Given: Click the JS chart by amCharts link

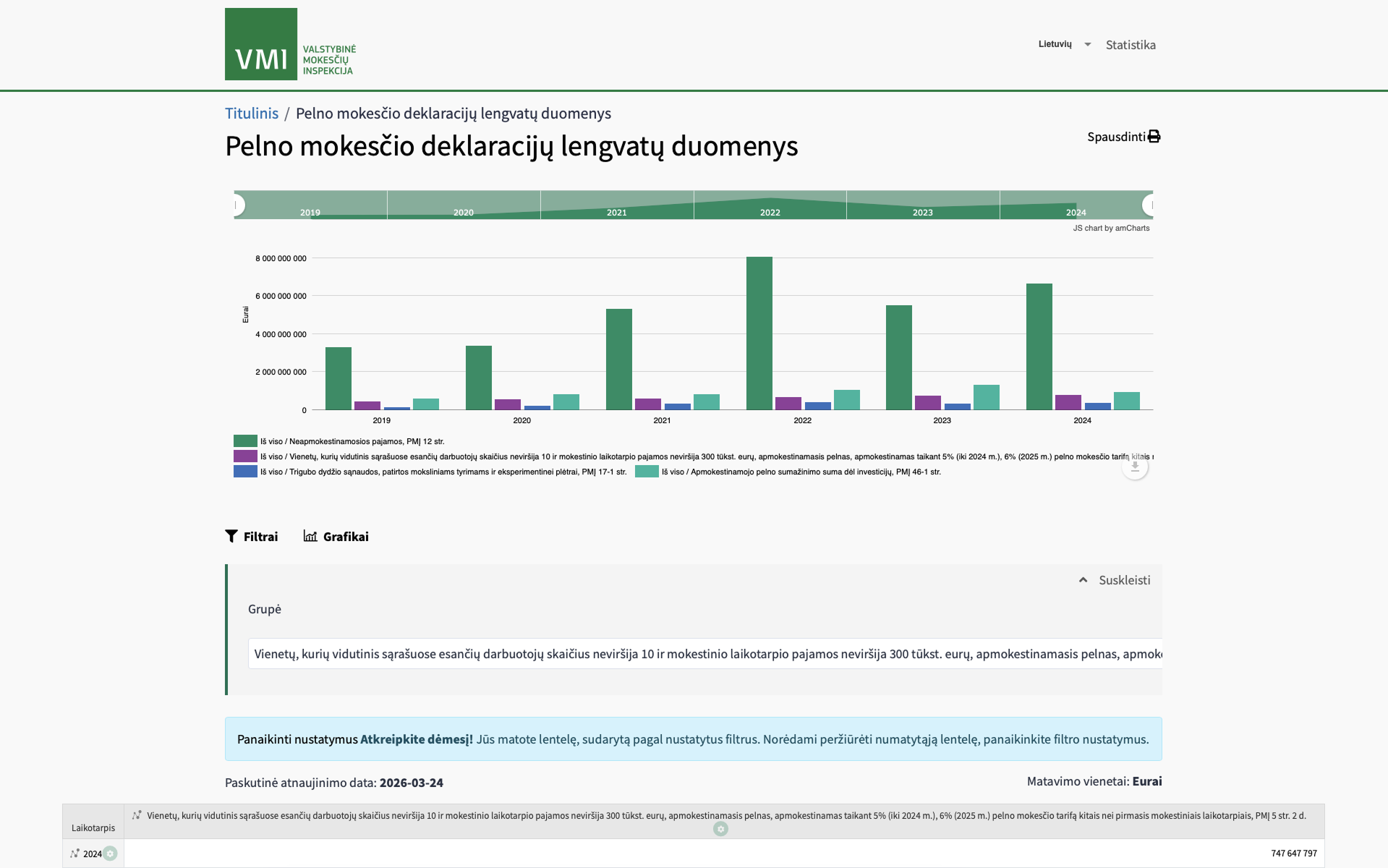Looking at the screenshot, I should coord(1111,228).
